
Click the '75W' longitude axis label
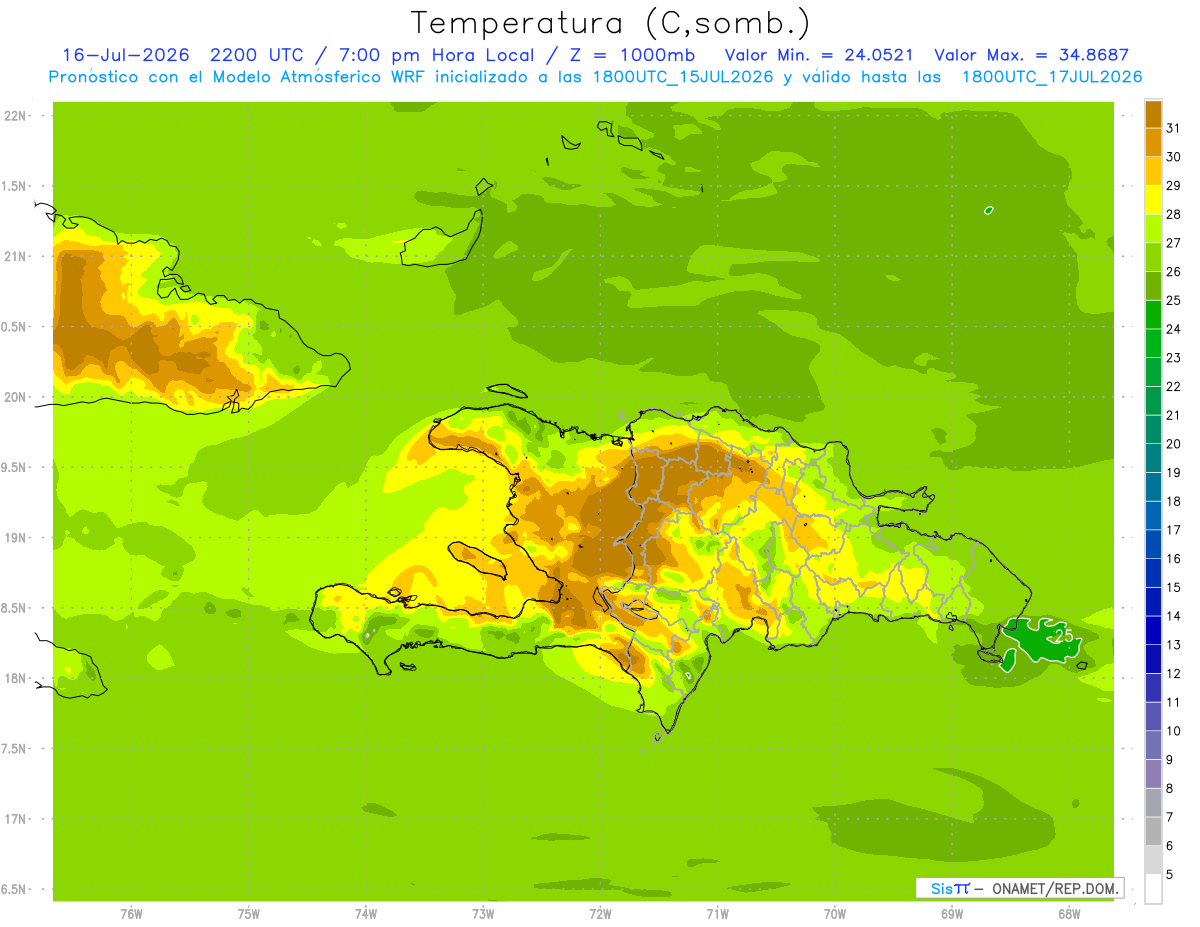249,913
